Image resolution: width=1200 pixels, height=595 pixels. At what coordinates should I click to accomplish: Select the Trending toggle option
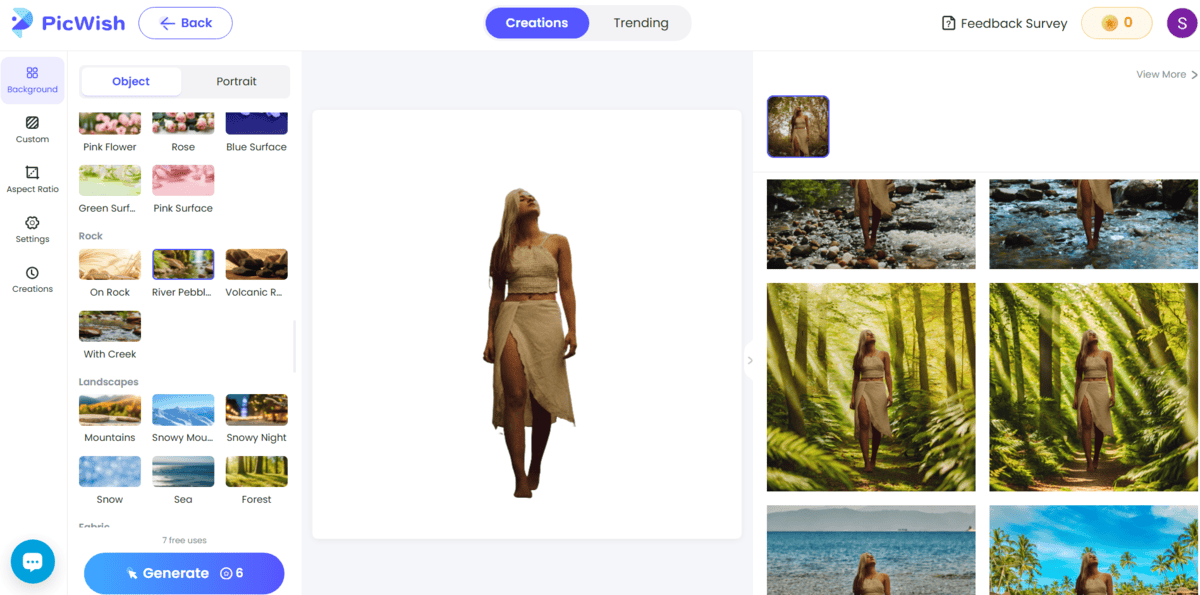640,23
